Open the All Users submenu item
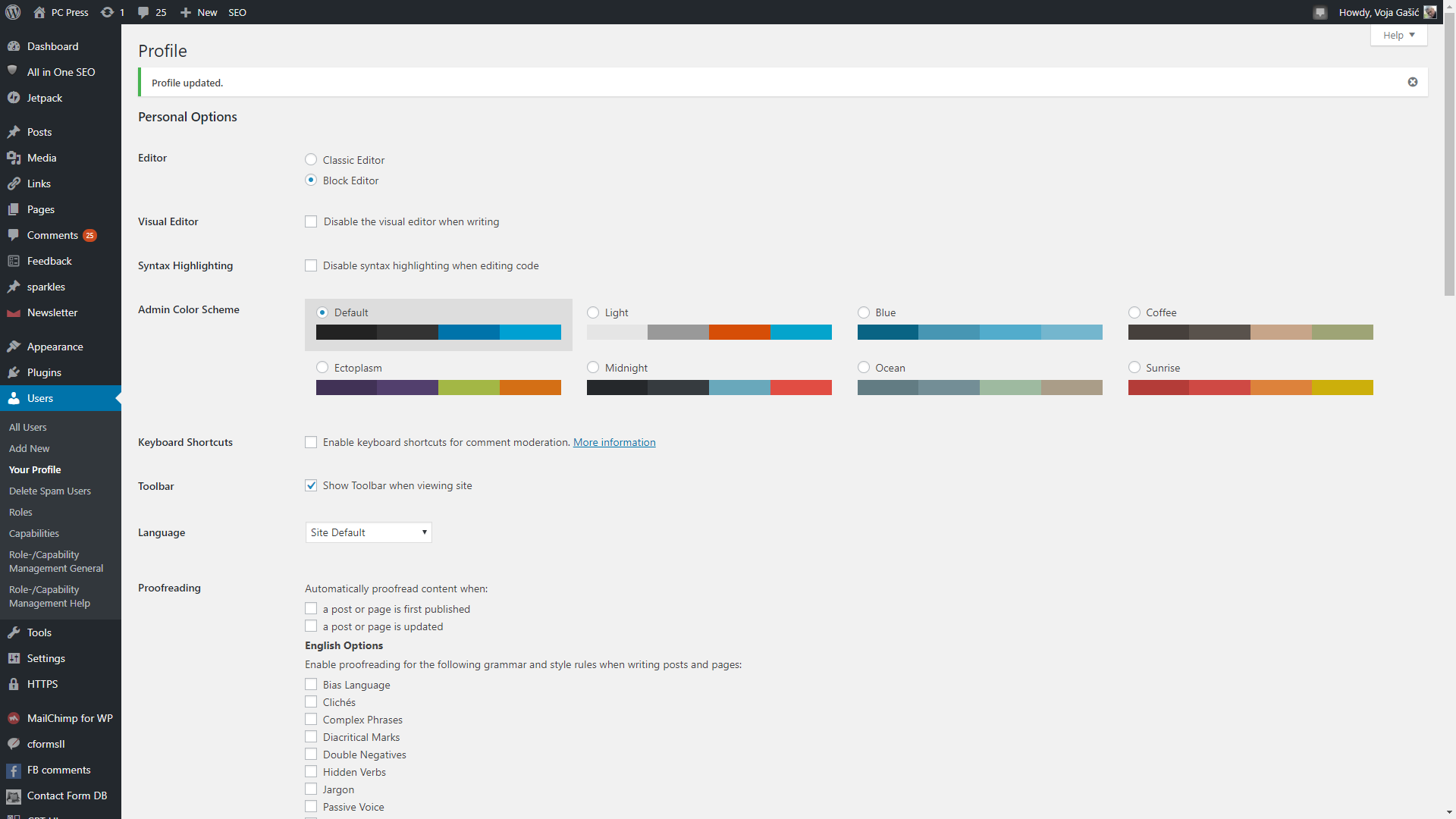Viewport: 1456px width, 819px height. 28,427
